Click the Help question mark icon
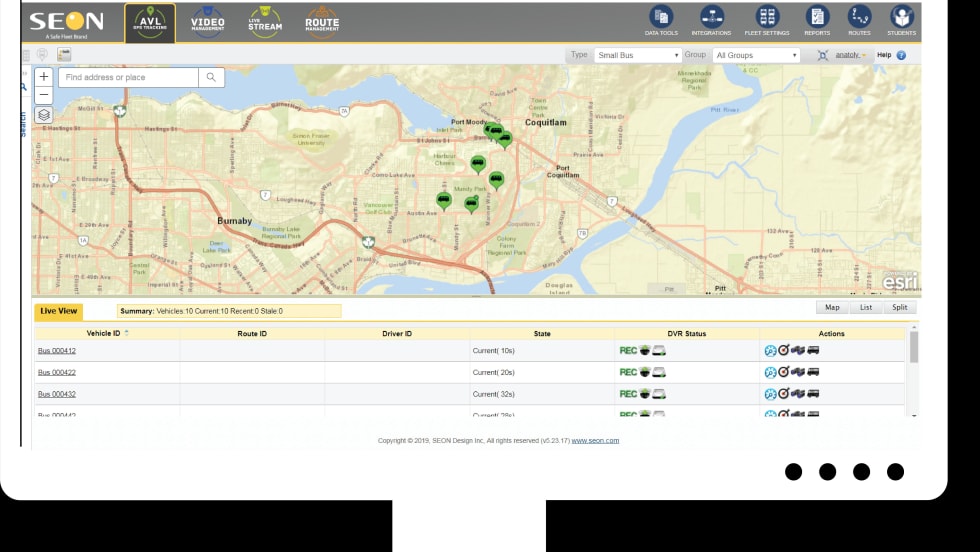The image size is (980, 552). coord(901,55)
